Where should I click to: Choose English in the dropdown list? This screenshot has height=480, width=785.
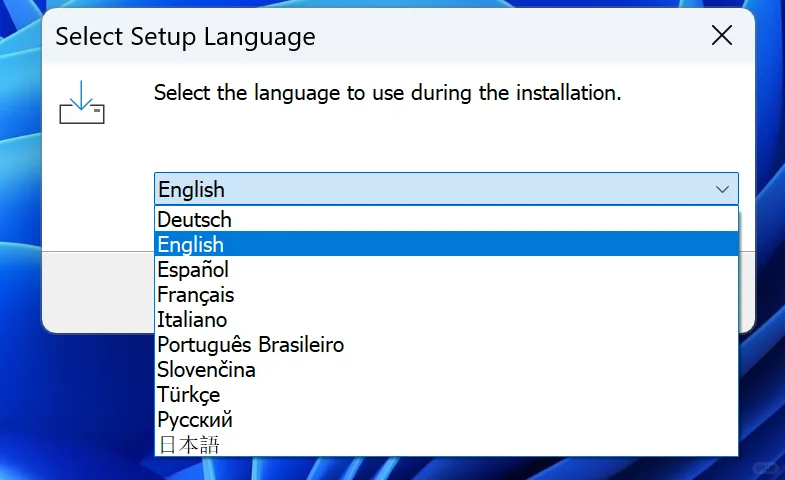pos(446,244)
